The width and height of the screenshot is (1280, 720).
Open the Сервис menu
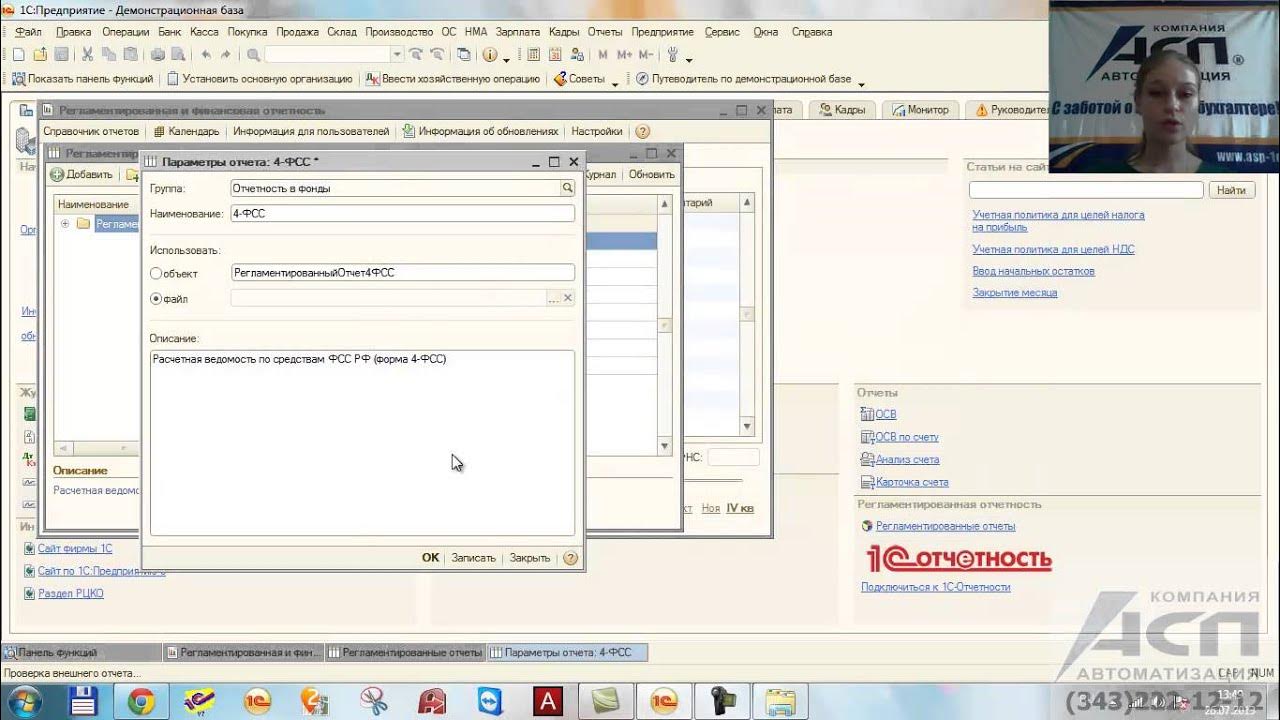[722, 32]
